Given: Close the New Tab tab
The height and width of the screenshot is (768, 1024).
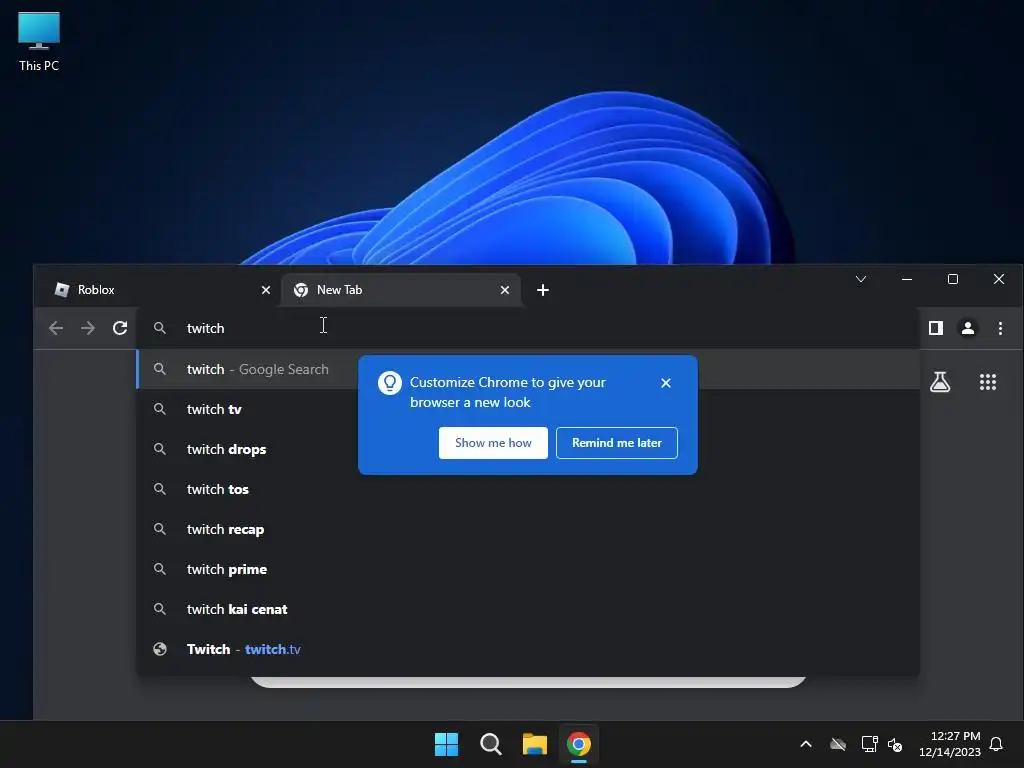Looking at the screenshot, I should tap(505, 290).
